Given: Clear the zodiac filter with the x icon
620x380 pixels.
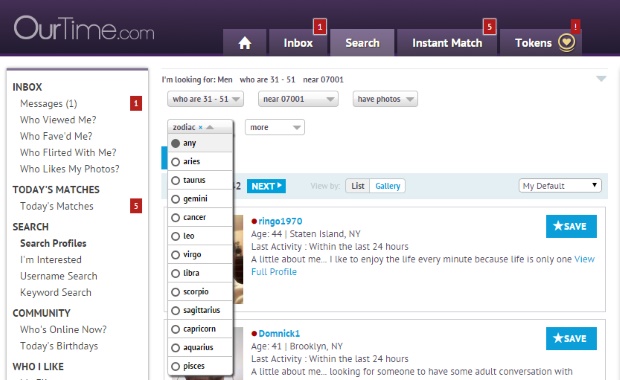Looking at the screenshot, I should click(x=200, y=127).
